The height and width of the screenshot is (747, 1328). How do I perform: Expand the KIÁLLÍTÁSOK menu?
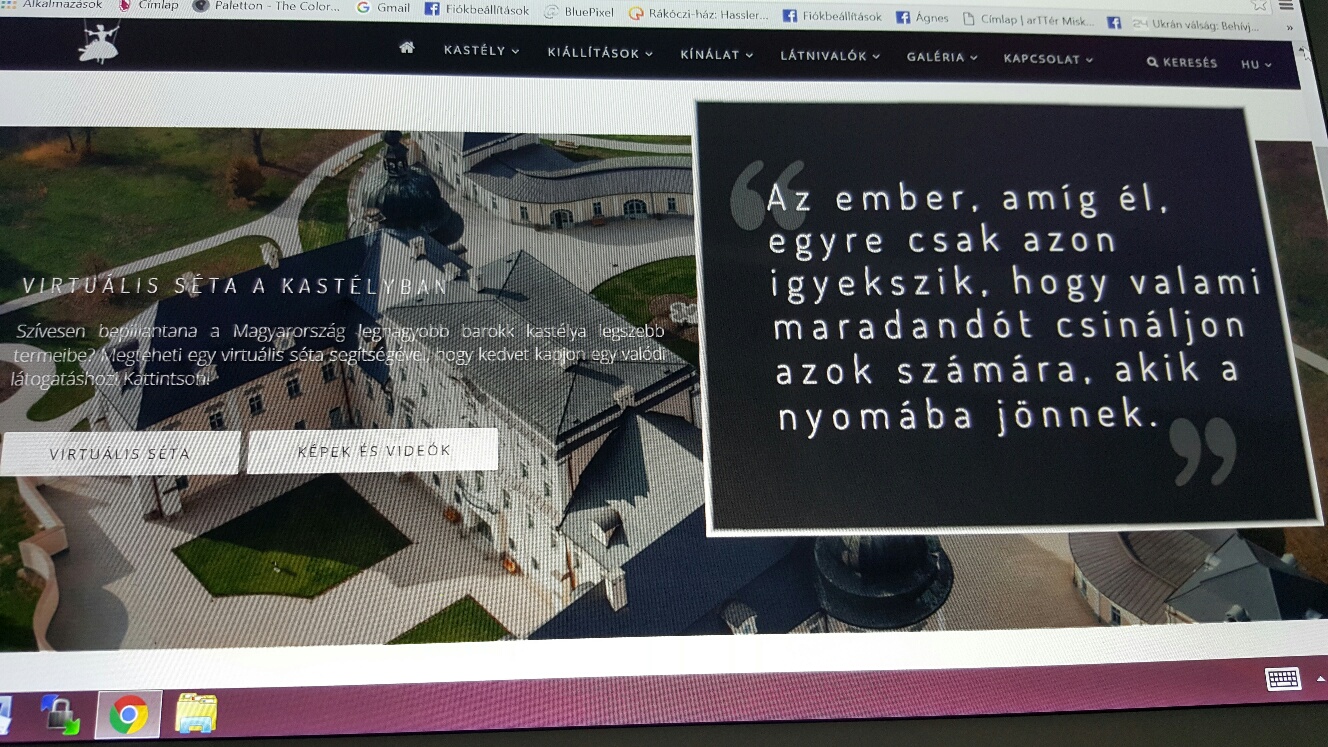[x=600, y=53]
